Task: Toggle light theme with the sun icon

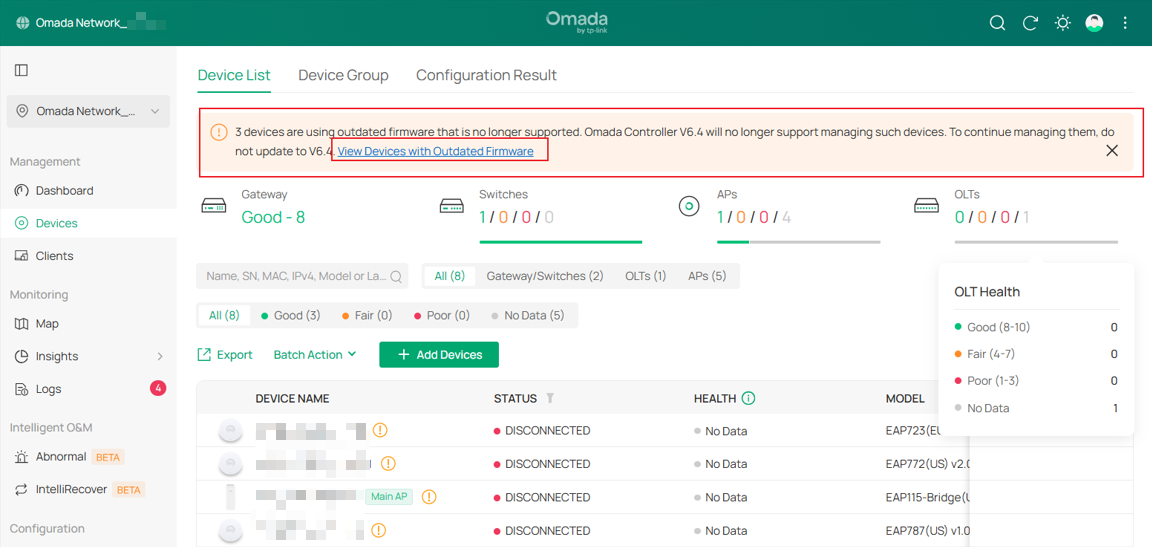Action: (1062, 23)
